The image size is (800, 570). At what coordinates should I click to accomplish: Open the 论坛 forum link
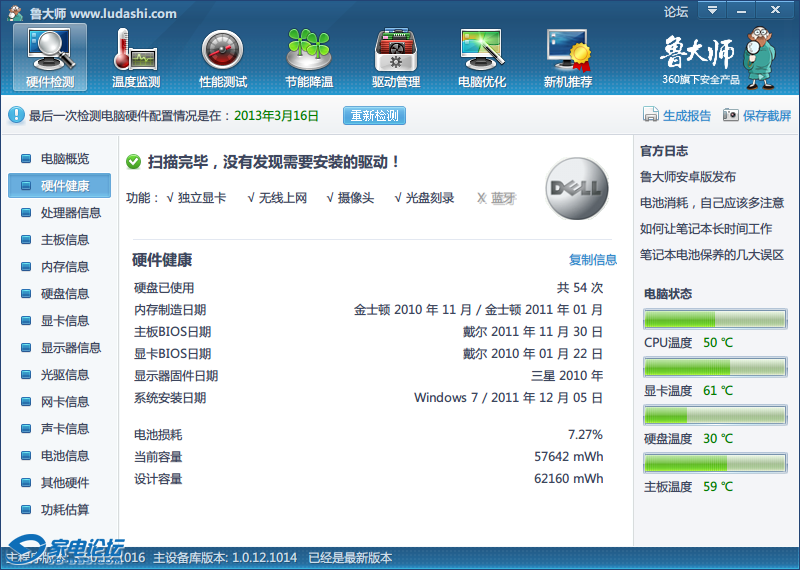pos(676,12)
